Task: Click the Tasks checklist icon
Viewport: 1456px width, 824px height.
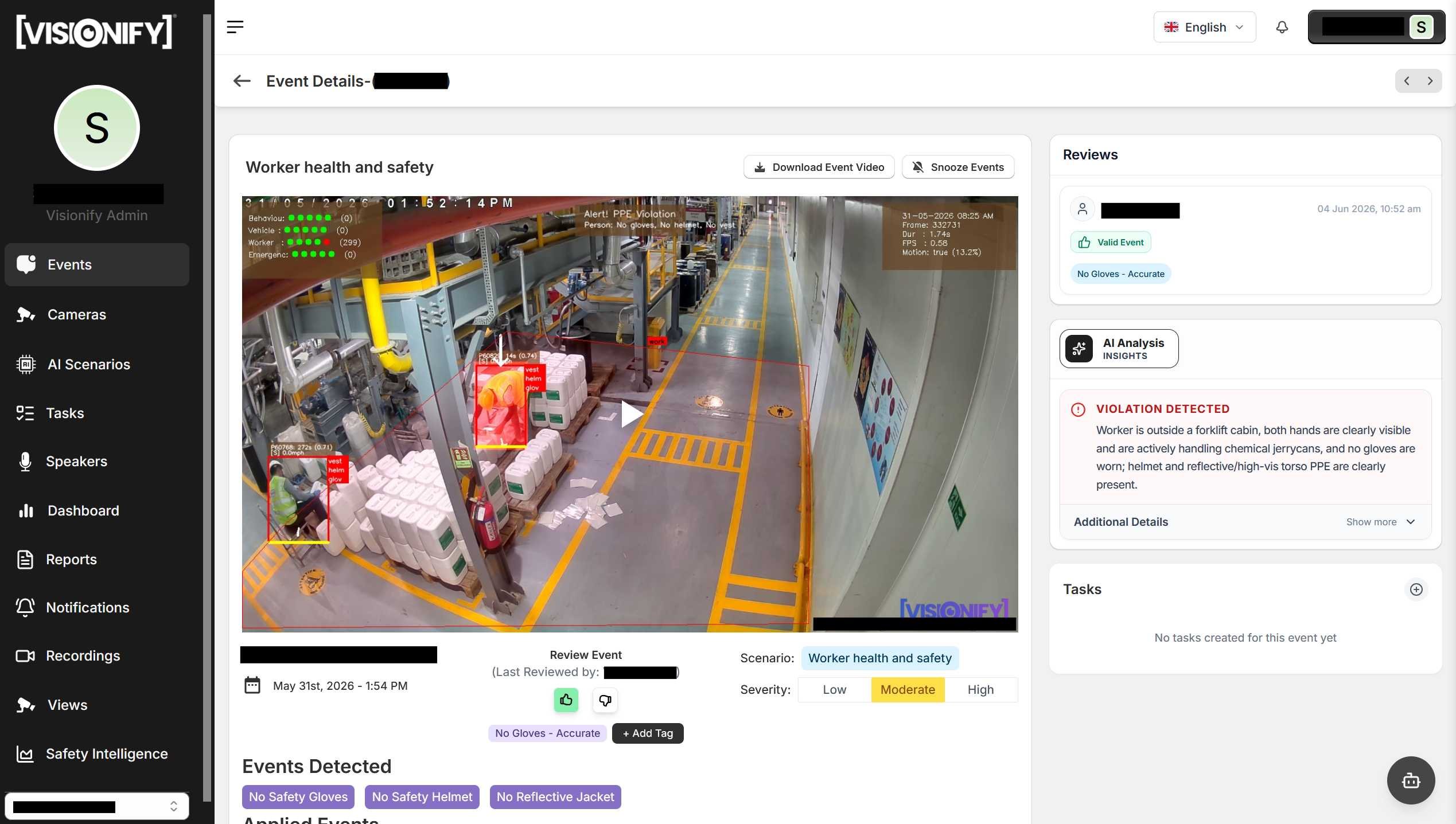Action: 25,413
